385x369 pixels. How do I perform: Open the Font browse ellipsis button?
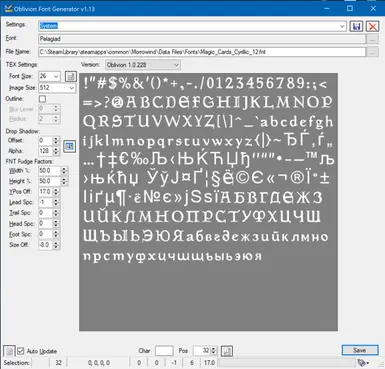click(x=372, y=39)
